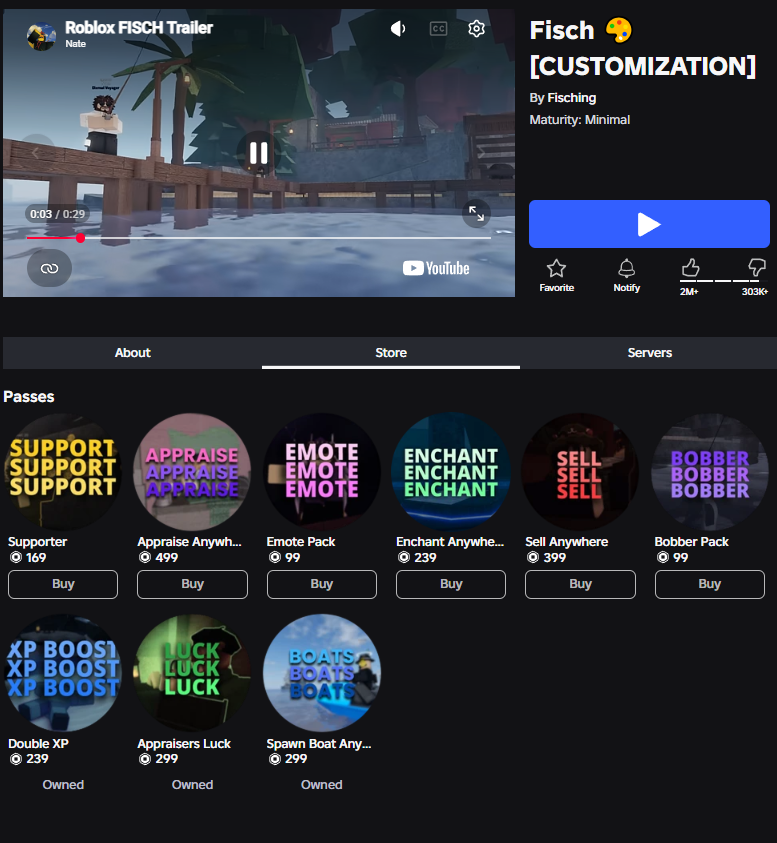Click the Robux icon beside price 499

tap(145, 558)
